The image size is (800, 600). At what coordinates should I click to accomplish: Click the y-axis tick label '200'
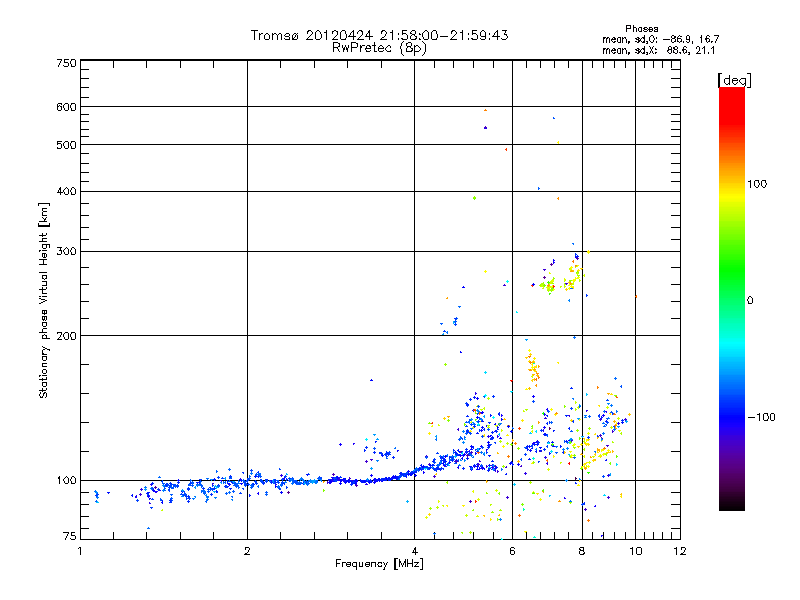[66, 336]
